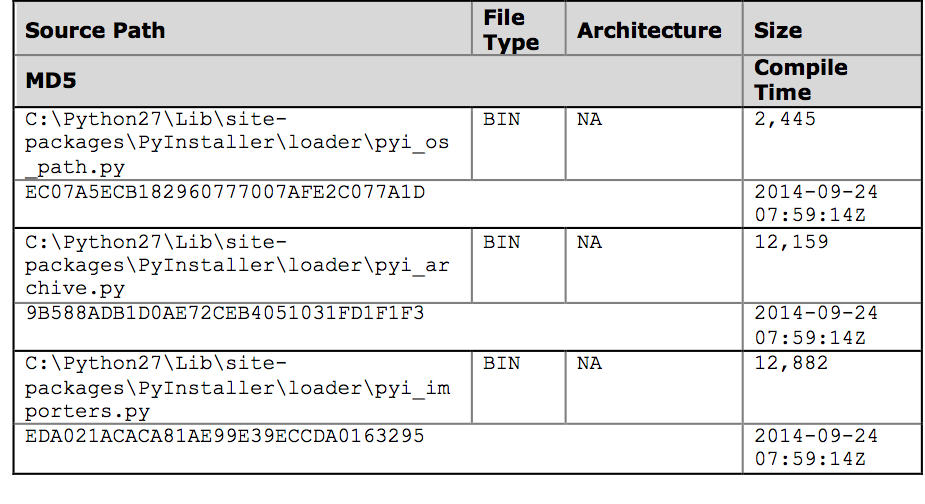Click MD5 hash EDA021ACACA81AE99E39ECCDA0163295

point(225,436)
